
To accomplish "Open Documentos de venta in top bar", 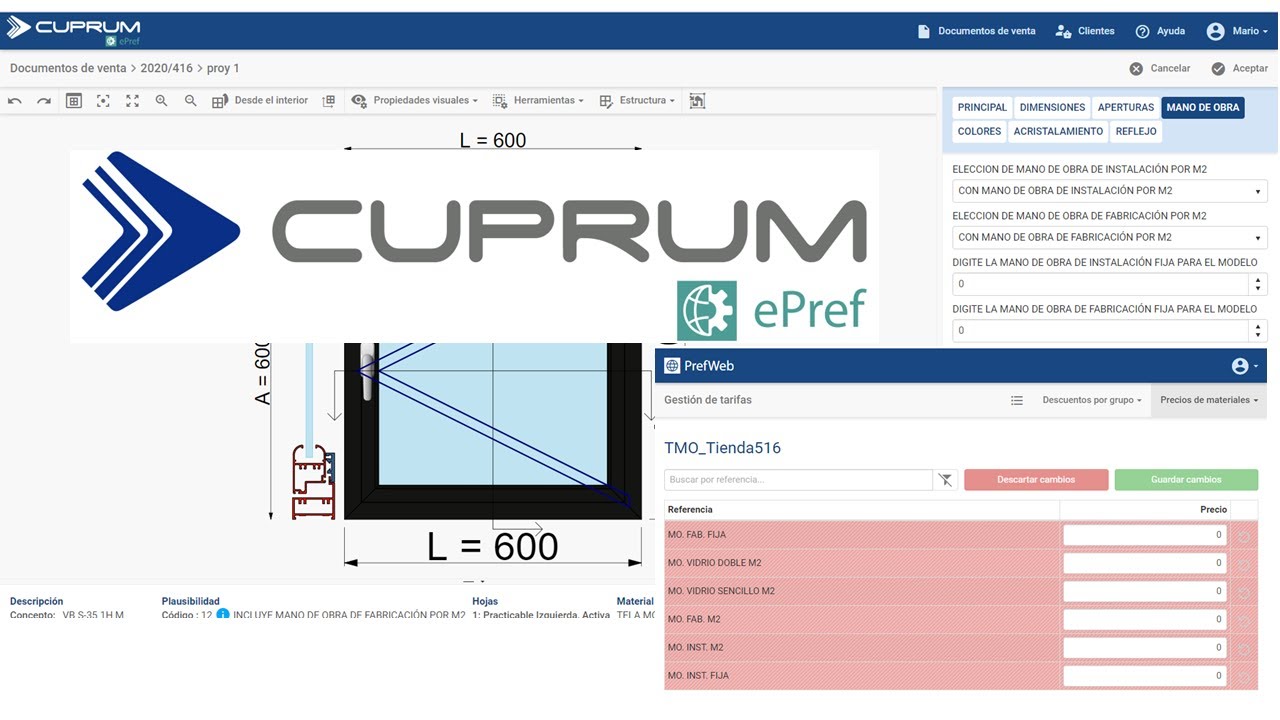I will coord(976,31).
